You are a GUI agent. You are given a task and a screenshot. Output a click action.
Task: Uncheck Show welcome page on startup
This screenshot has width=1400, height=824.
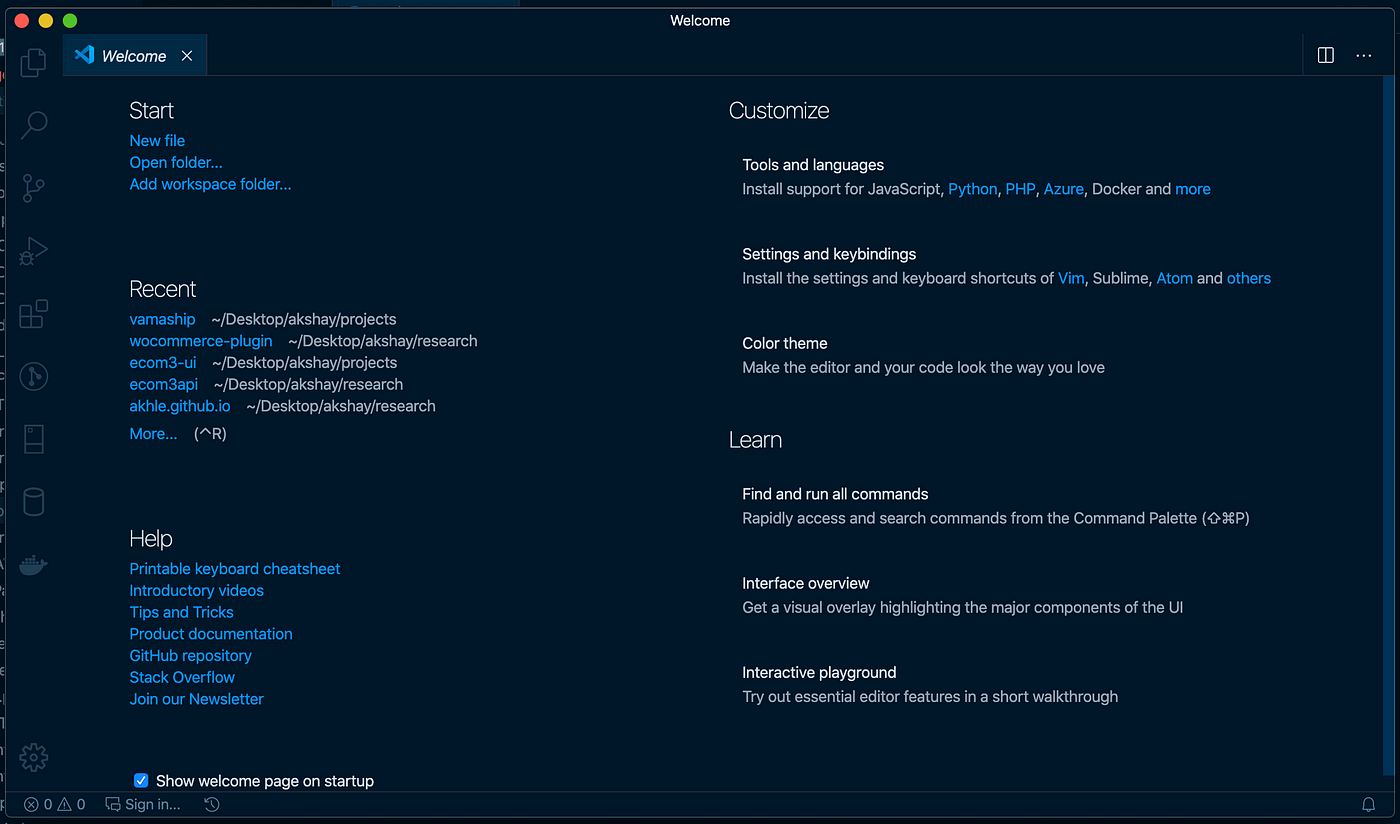tap(141, 780)
